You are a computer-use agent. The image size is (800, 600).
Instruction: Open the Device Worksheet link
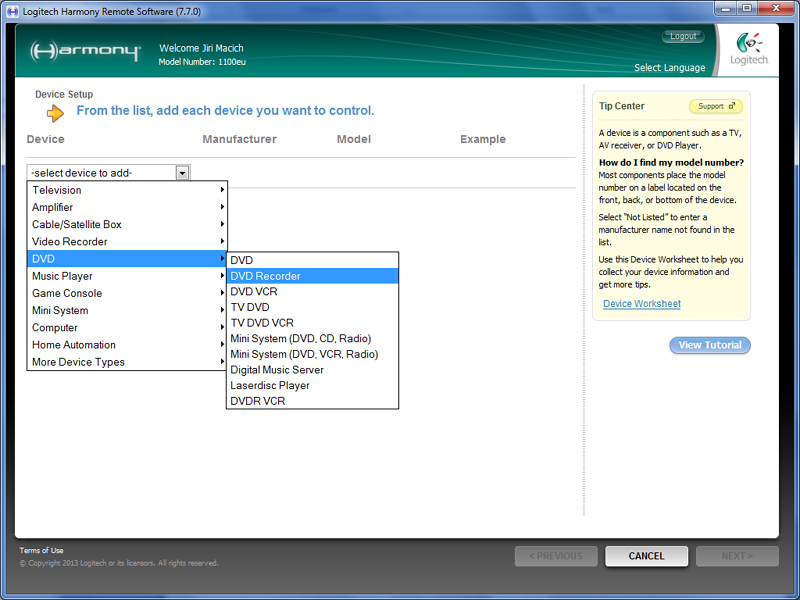tap(641, 304)
